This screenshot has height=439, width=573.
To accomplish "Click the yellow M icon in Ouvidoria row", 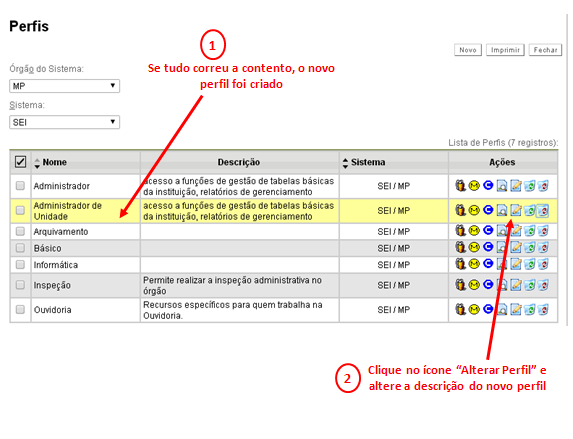I will coord(474,310).
